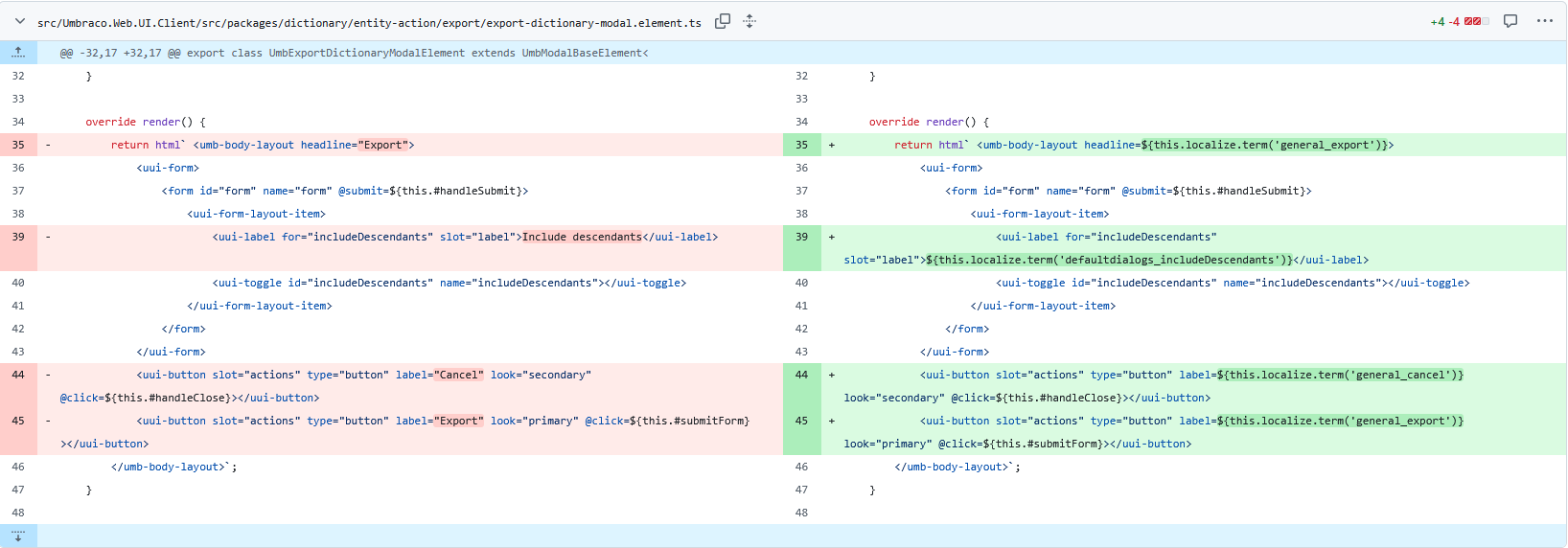1568x548 pixels.
Task: Copy the file path to clipboard
Action: (x=723, y=21)
